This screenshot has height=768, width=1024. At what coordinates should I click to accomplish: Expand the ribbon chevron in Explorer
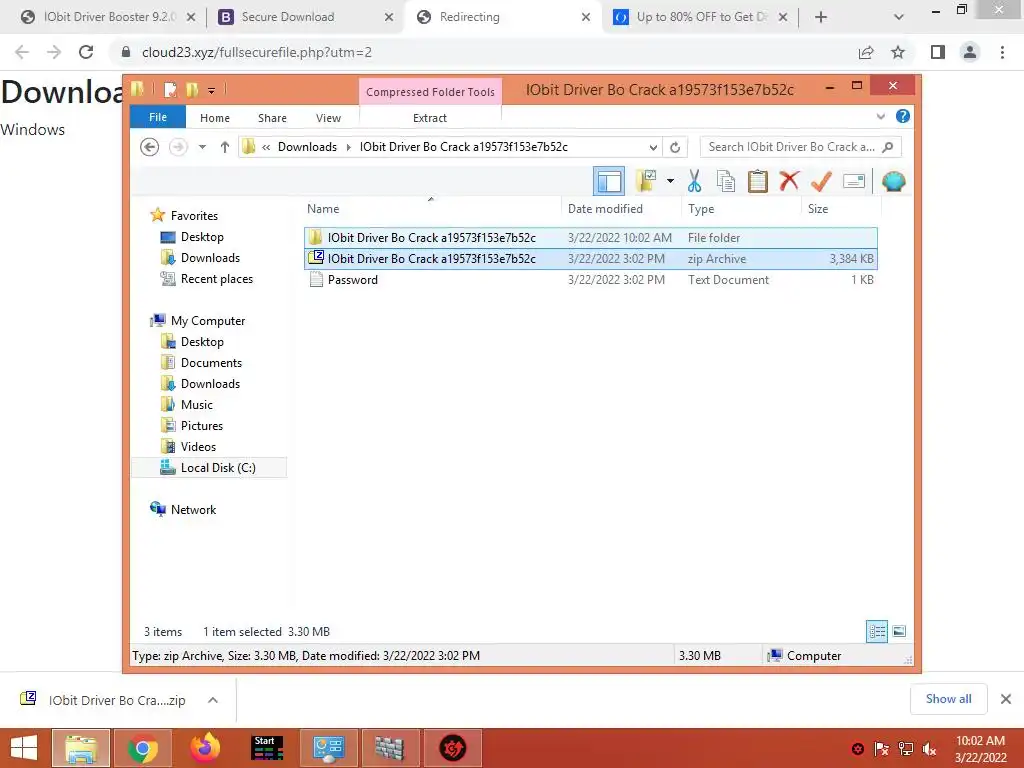880,116
